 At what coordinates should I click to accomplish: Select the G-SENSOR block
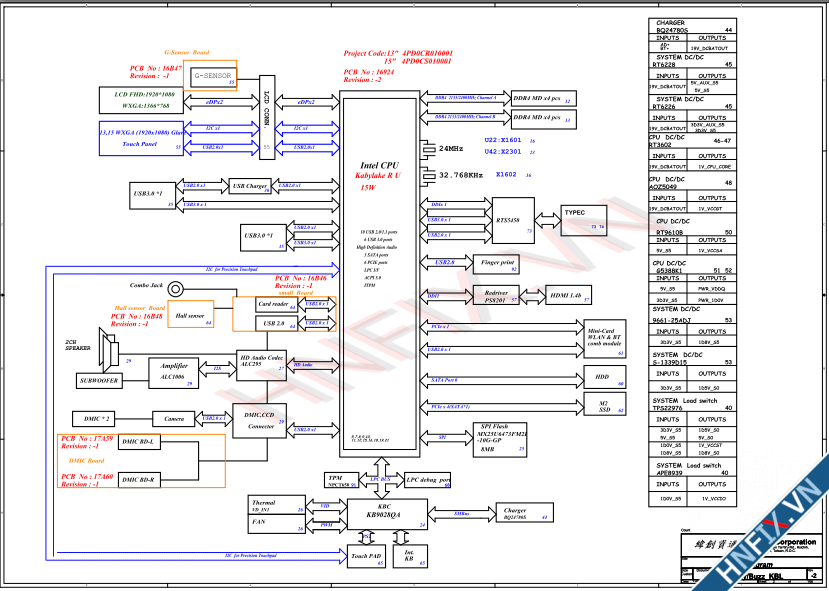[212, 76]
